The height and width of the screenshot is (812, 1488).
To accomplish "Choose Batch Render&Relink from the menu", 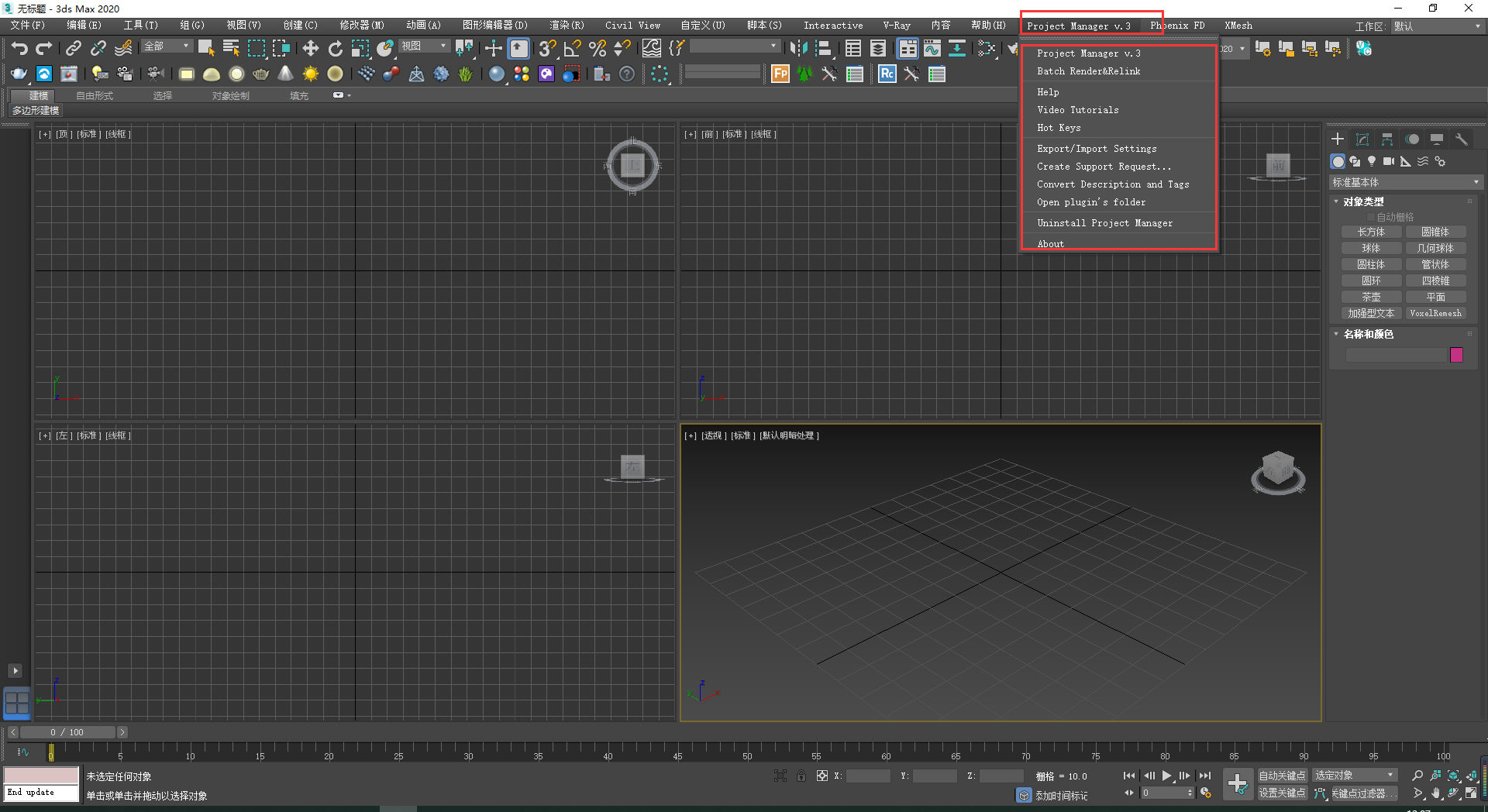I will [x=1088, y=71].
